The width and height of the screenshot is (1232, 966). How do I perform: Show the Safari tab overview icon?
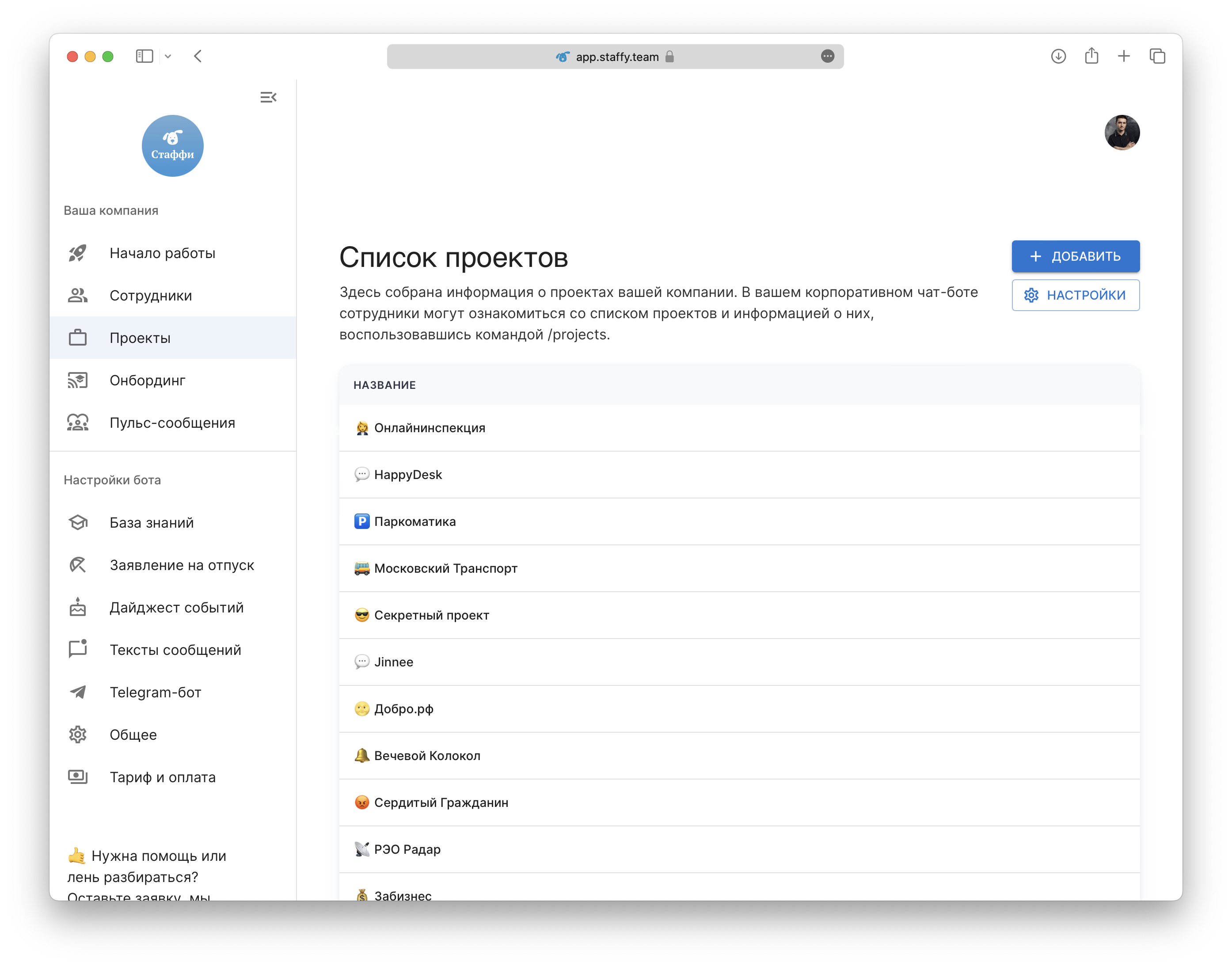click(1157, 56)
